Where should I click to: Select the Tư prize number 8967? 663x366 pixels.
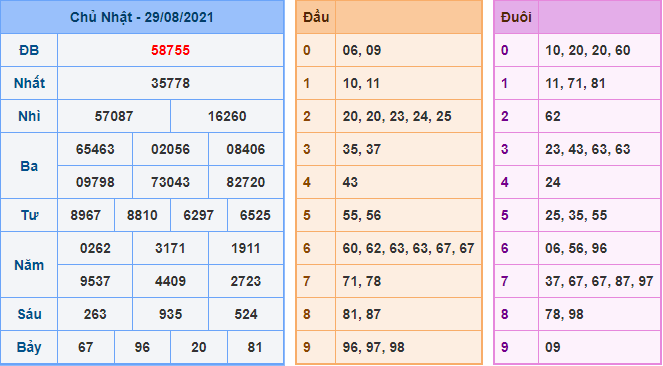click(86, 216)
